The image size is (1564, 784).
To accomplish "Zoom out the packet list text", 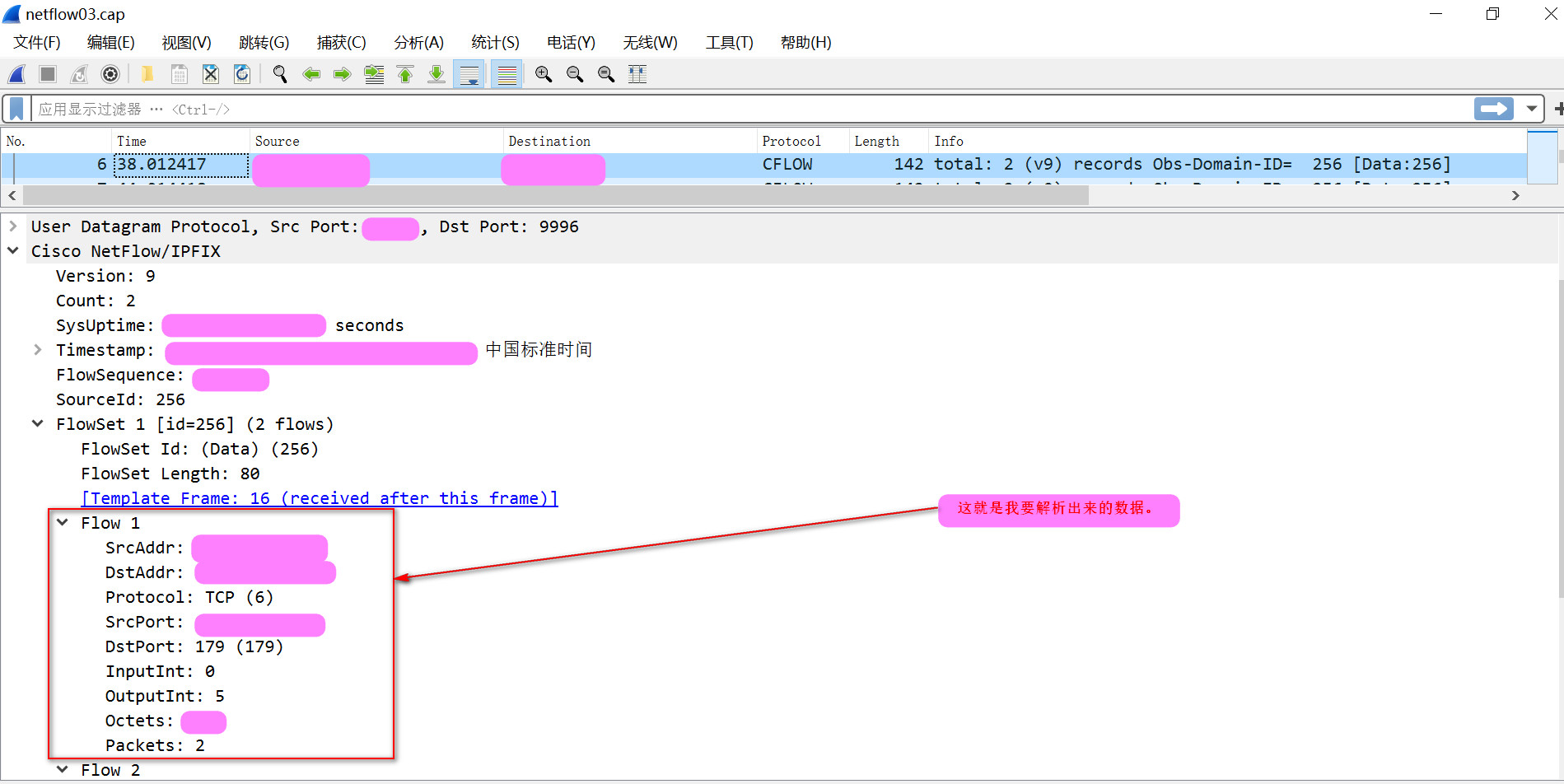I will tap(575, 74).
